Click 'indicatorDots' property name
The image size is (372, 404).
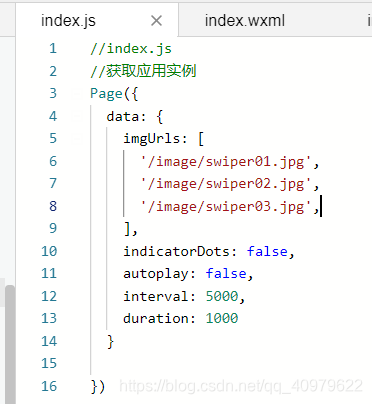pyautogui.click(x=176, y=251)
